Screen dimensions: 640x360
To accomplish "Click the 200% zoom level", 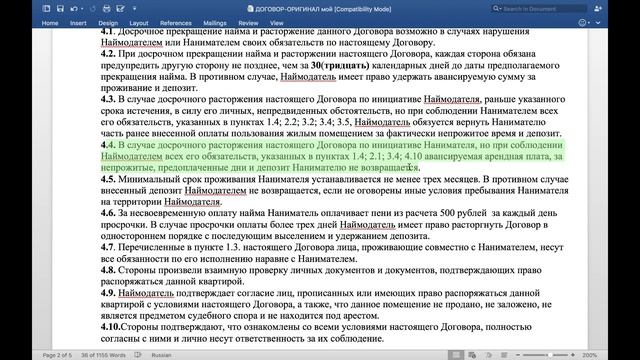I will coord(589,355).
